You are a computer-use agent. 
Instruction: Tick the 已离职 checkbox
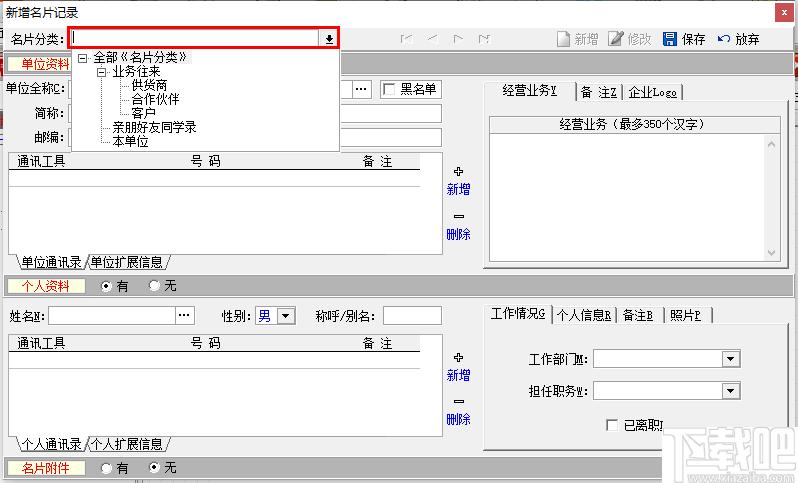pos(612,425)
